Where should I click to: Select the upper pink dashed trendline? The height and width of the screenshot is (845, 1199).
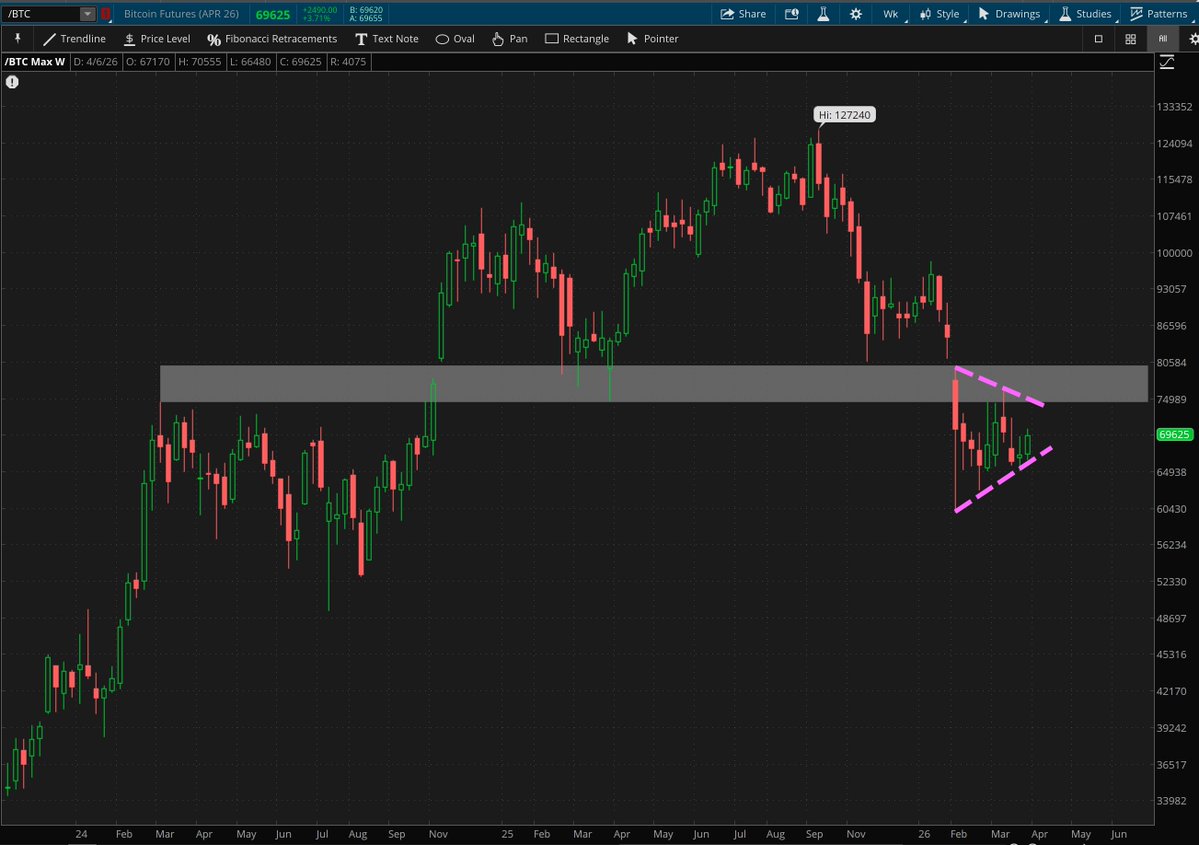[999, 386]
